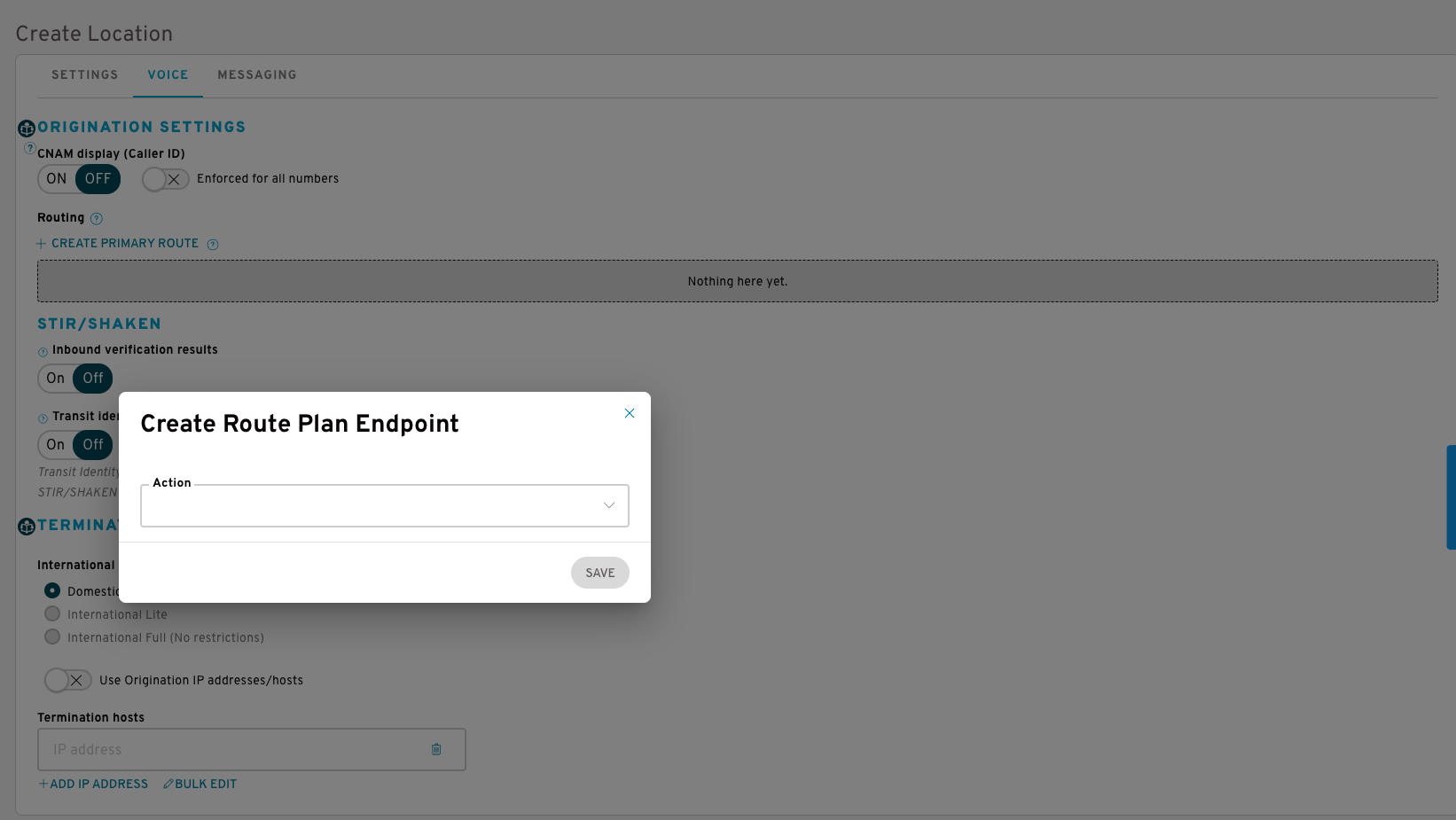Select the Domestic radio option
The image size is (1456, 820).
pos(52,590)
